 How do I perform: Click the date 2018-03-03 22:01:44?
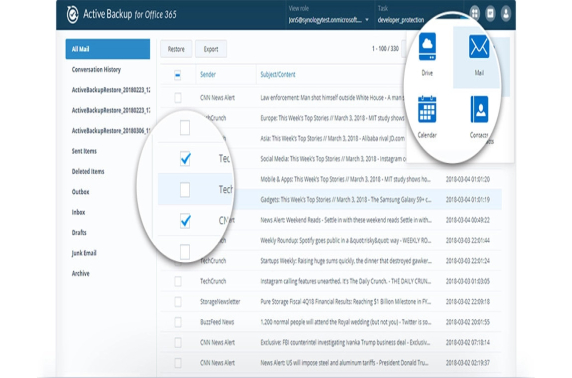click(468, 241)
